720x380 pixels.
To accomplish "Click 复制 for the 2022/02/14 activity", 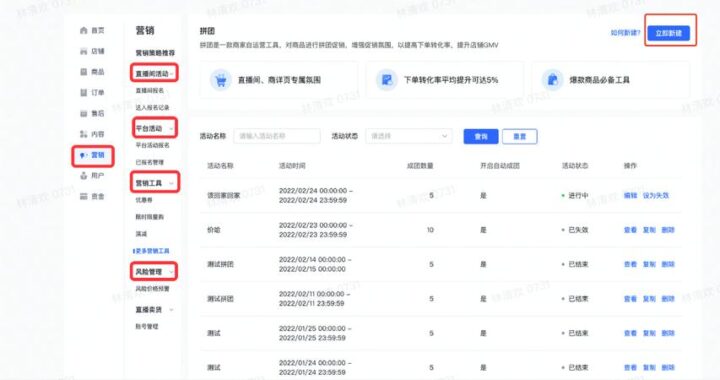I will point(649,264).
